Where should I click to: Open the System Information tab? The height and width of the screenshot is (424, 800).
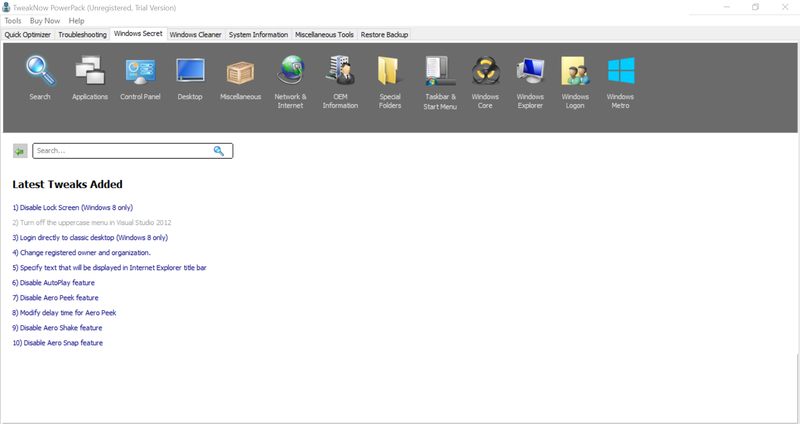click(x=258, y=35)
